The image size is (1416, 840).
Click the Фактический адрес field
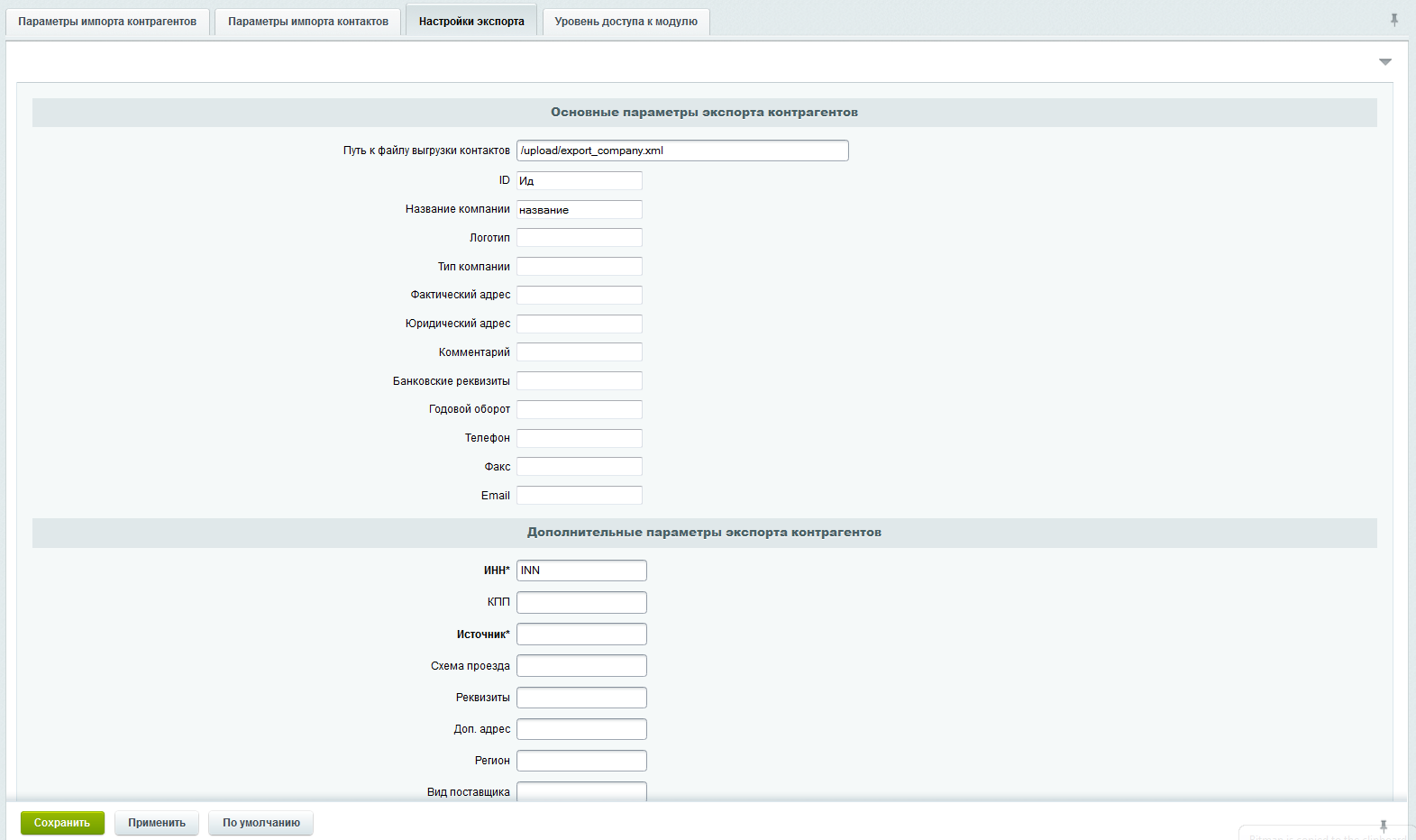[x=580, y=296]
